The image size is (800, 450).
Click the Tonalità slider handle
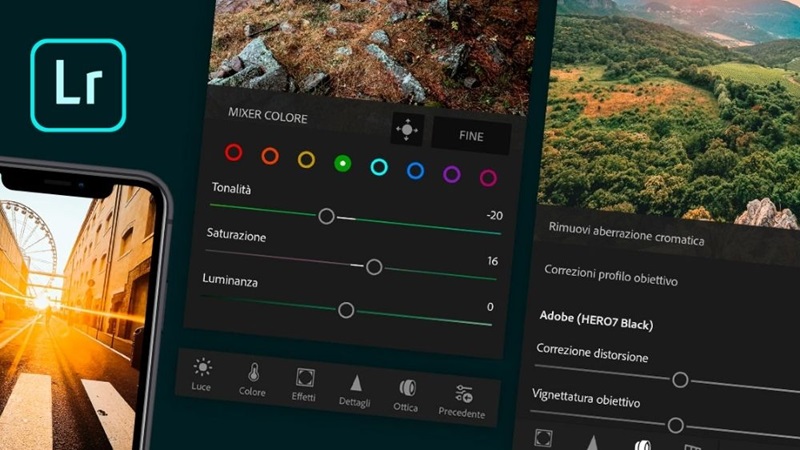pos(326,215)
